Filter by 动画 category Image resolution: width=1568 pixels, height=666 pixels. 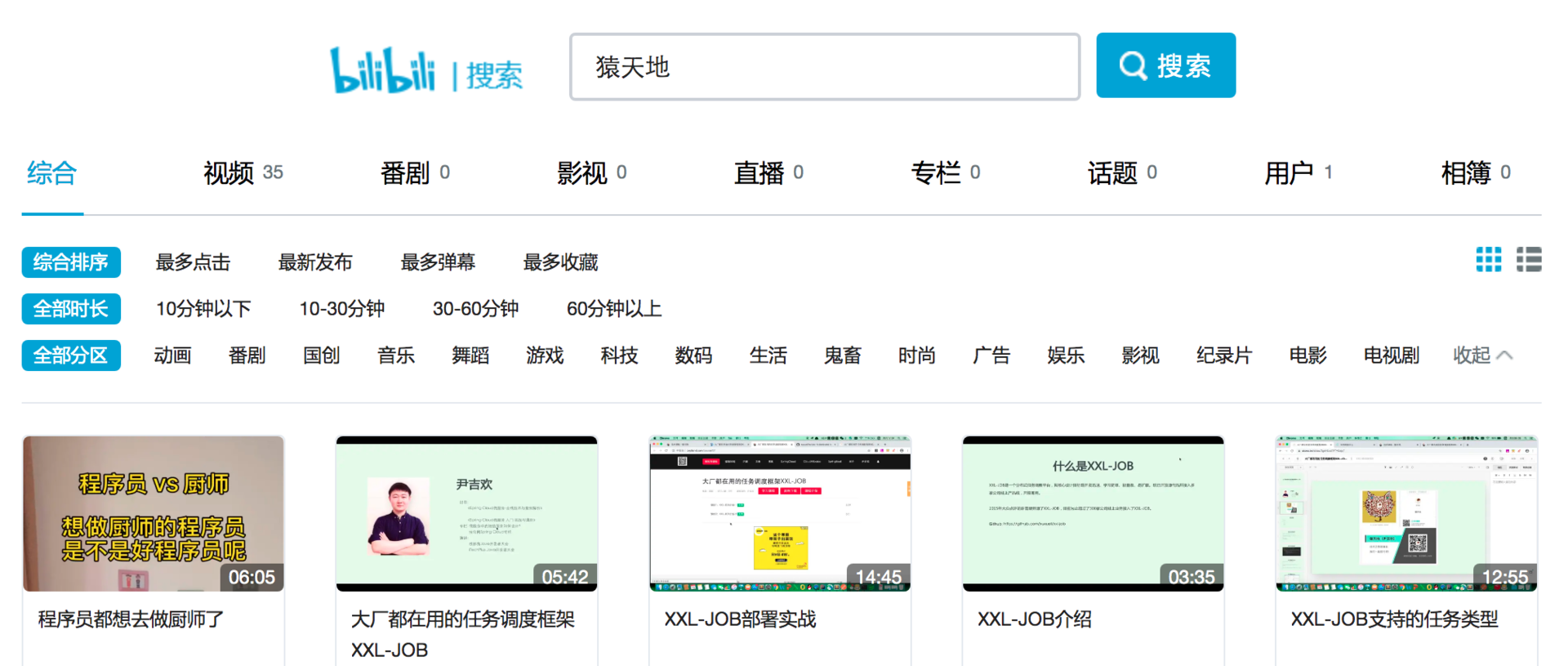point(172,355)
